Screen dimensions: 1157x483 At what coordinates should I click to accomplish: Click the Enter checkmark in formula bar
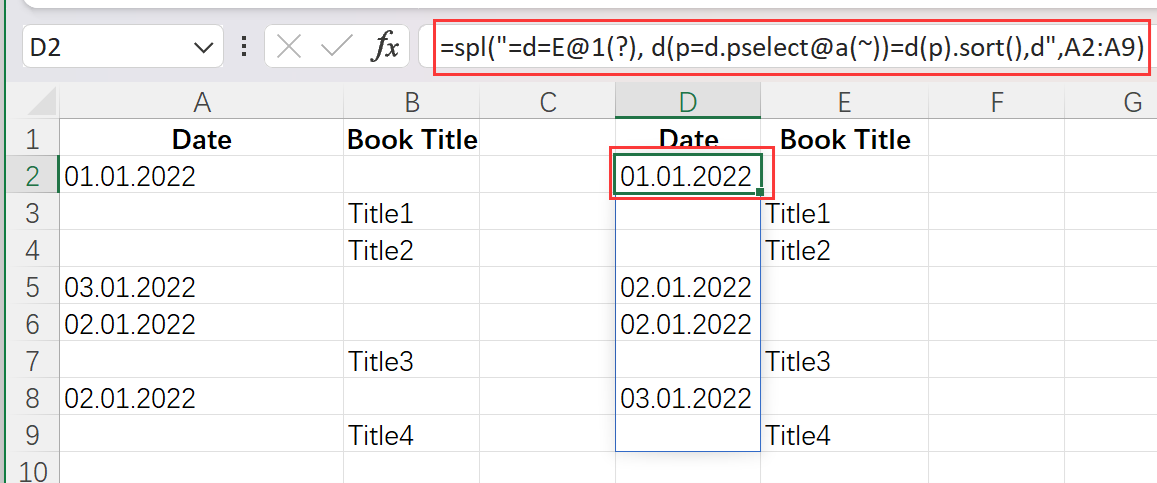pos(337,47)
